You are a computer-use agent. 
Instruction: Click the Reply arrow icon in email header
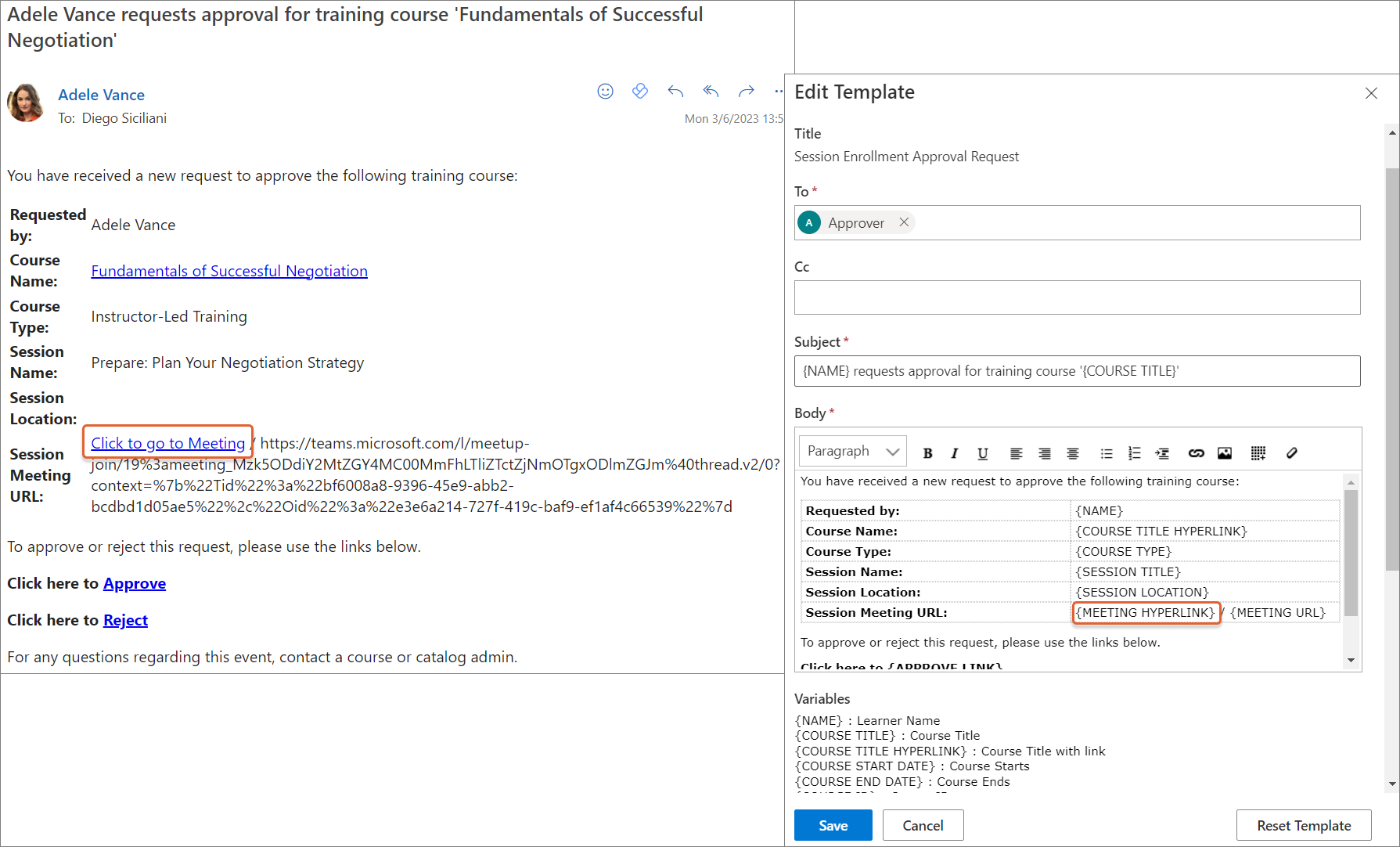[x=675, y=92]
